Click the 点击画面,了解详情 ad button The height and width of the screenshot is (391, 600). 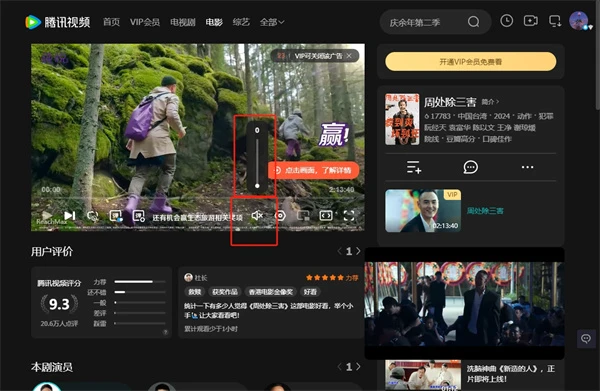[313, 170]
